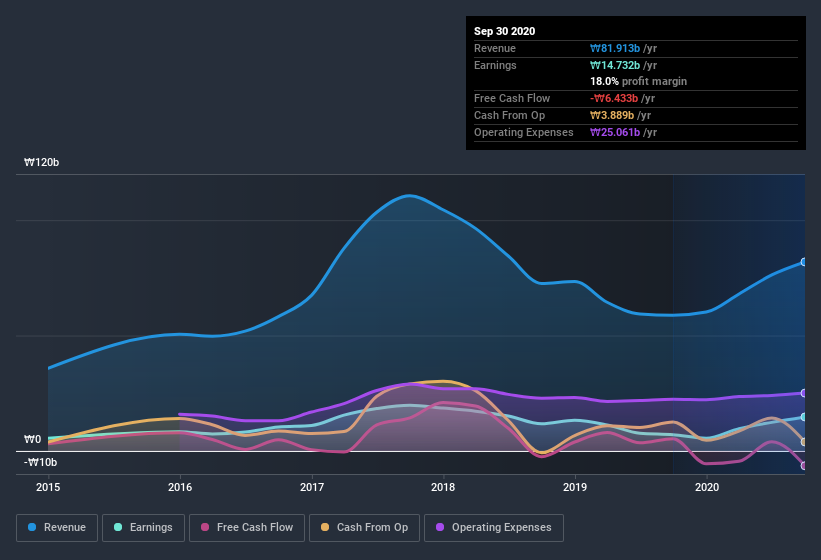Click the orange Cash From Op dot

(x=325, y=527)
